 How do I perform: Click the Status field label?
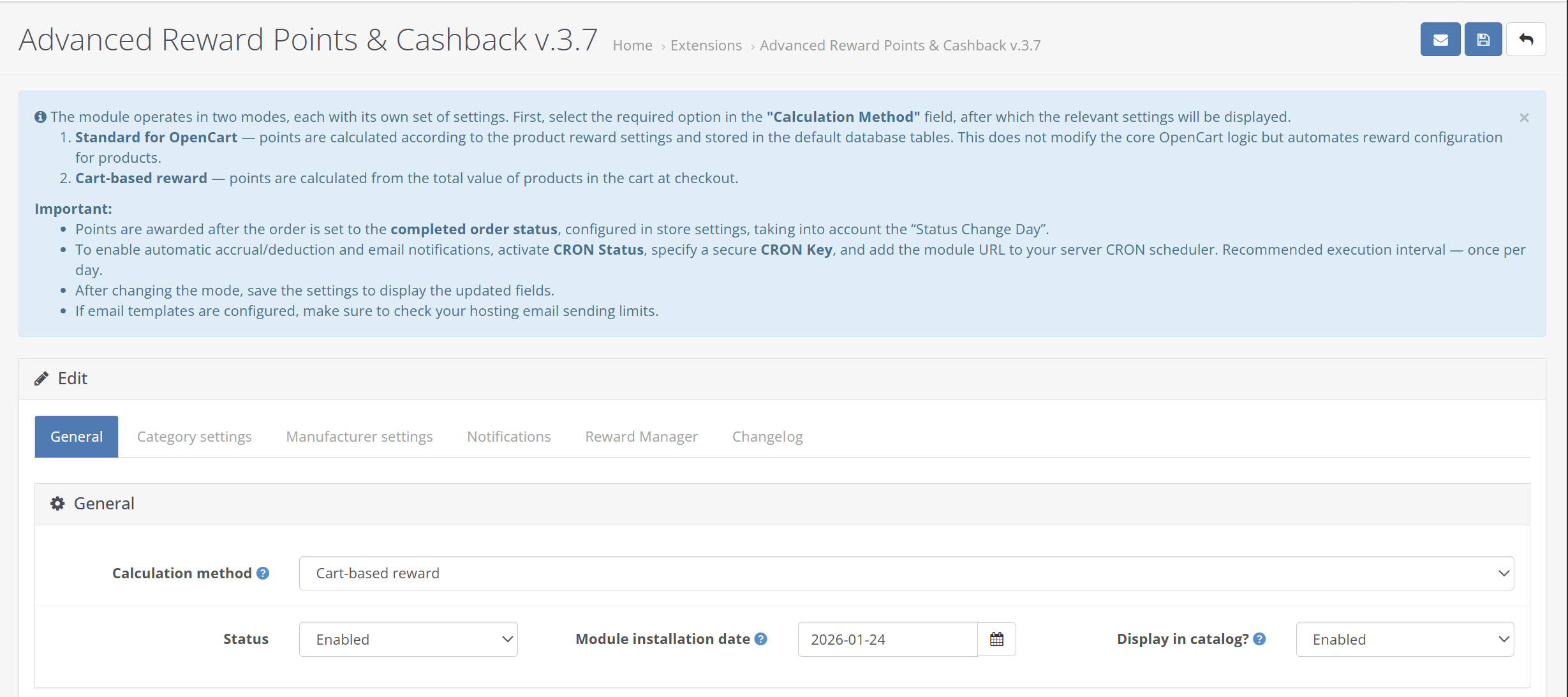pos(246,639)
